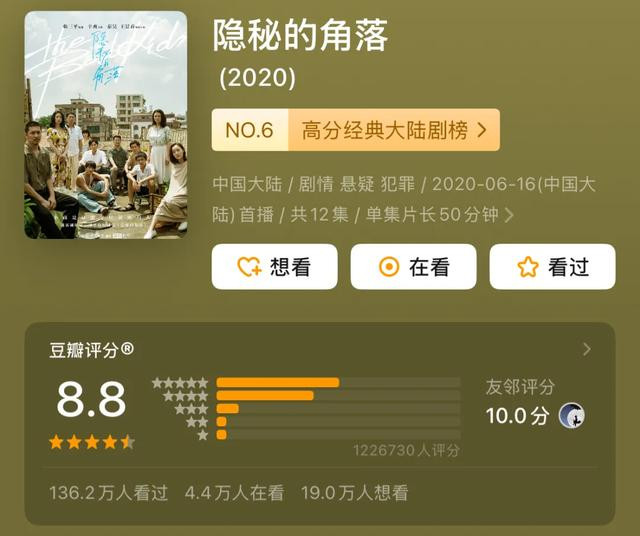640x536 pixels.
Task: Tap the five-star row label
Action: click(x=180, y=383)
